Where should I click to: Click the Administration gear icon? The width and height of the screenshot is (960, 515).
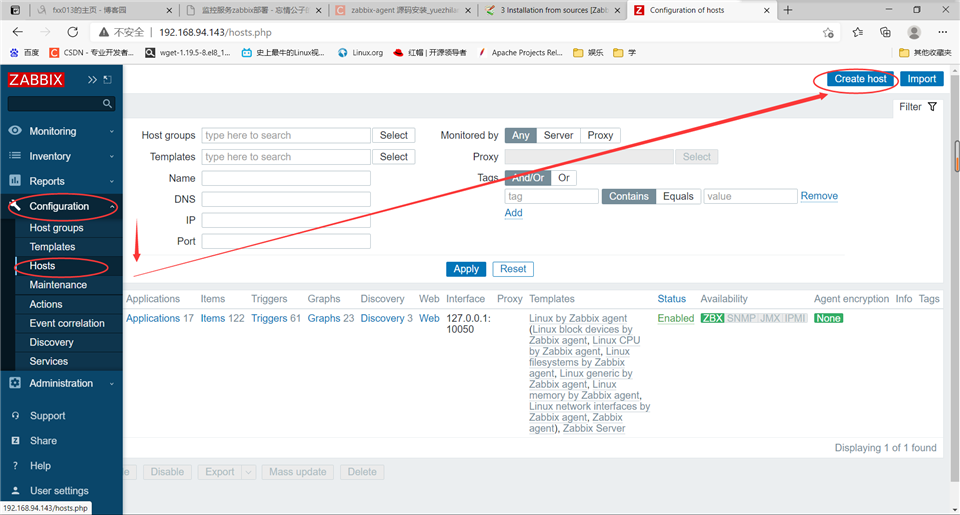(x=15, y=383)
